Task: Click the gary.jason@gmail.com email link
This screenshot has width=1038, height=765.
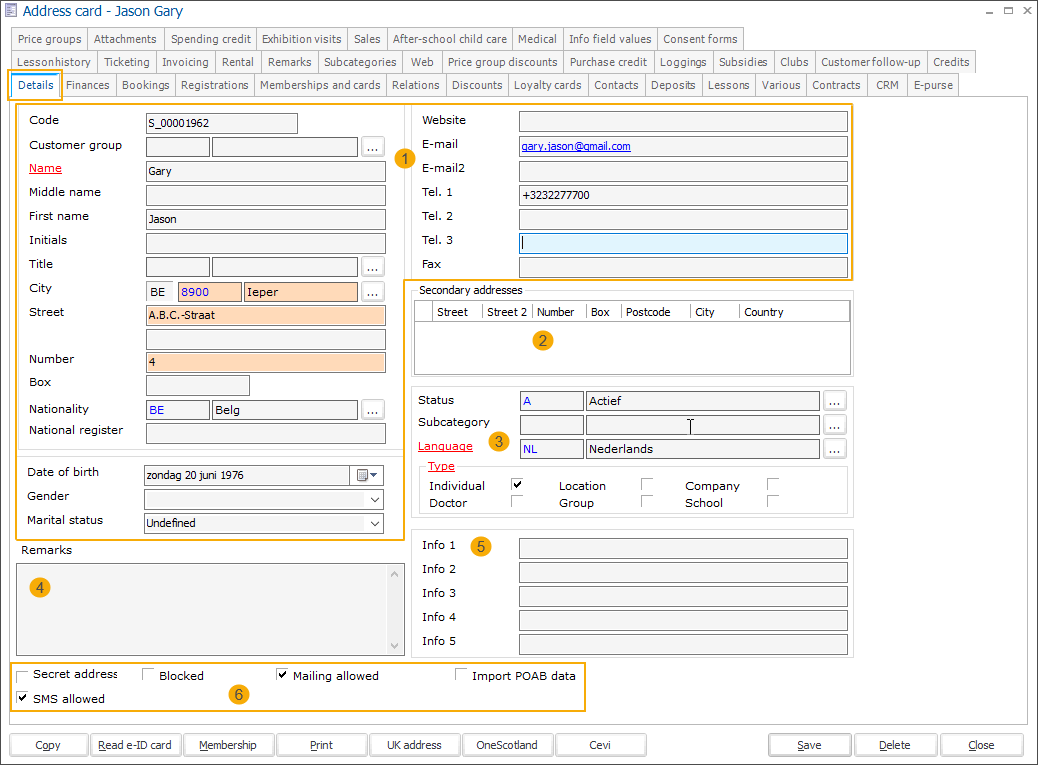Action: [x=576, y=146]
